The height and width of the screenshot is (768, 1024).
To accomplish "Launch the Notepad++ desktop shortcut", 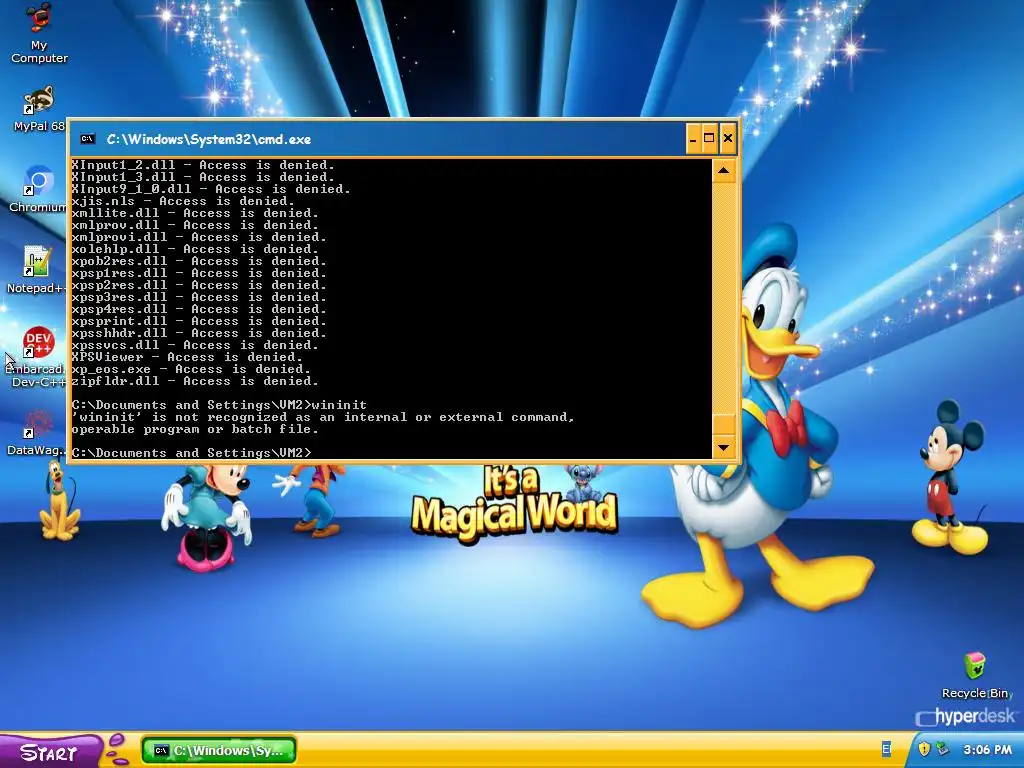I will (x=36, y=270).
